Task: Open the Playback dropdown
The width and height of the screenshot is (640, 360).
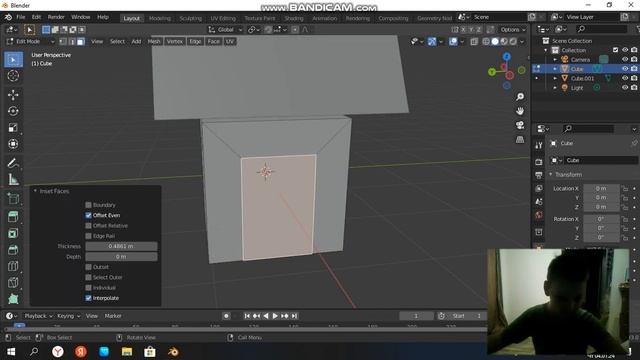Action: point(38,316)
